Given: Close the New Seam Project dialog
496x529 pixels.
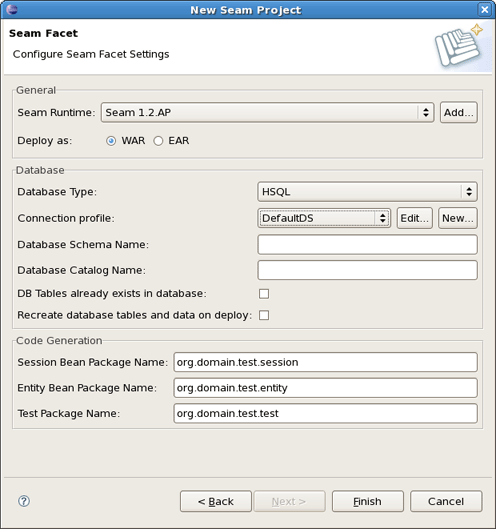Looking at the screenshot, I should coord(485,9).
